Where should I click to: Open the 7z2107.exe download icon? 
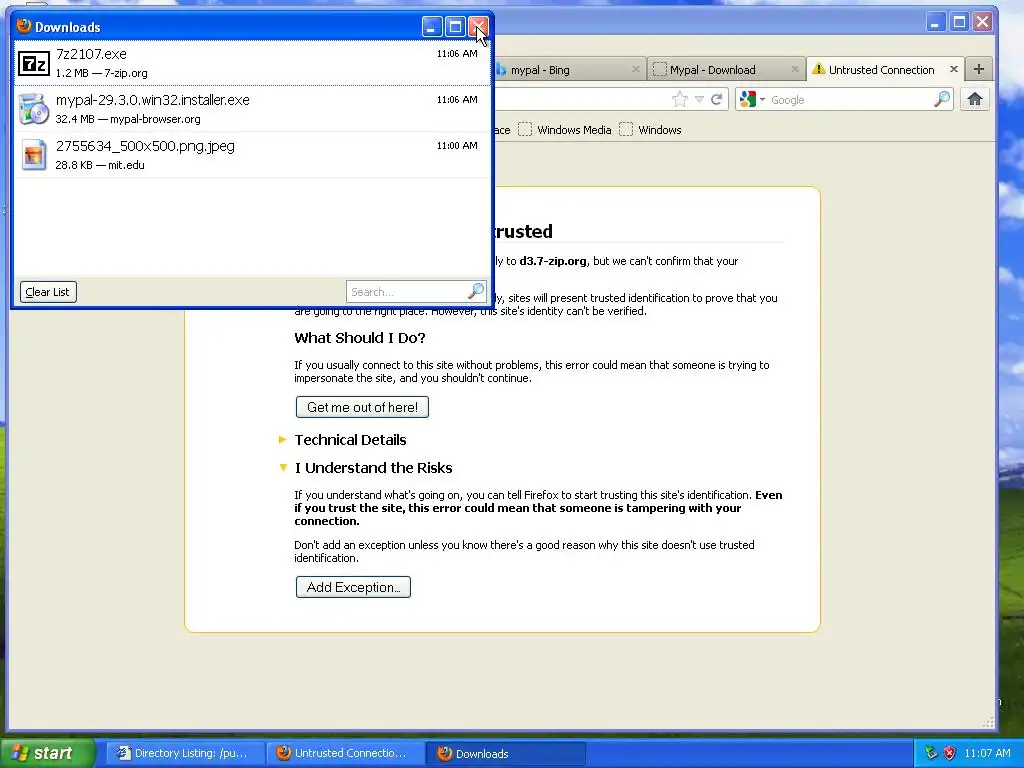coord(33,63)
